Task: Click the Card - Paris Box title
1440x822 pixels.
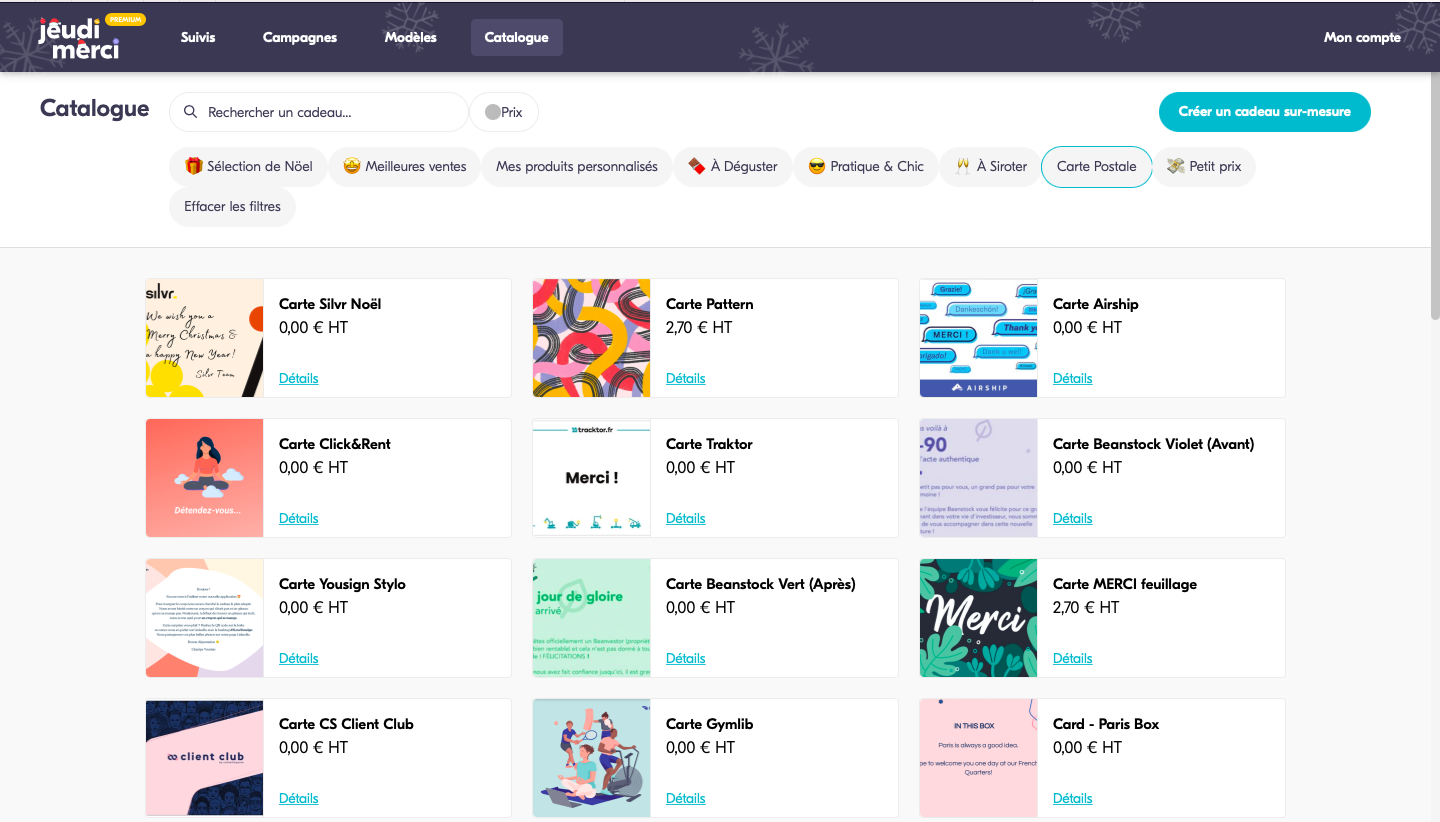Action: coord(1106,724)
